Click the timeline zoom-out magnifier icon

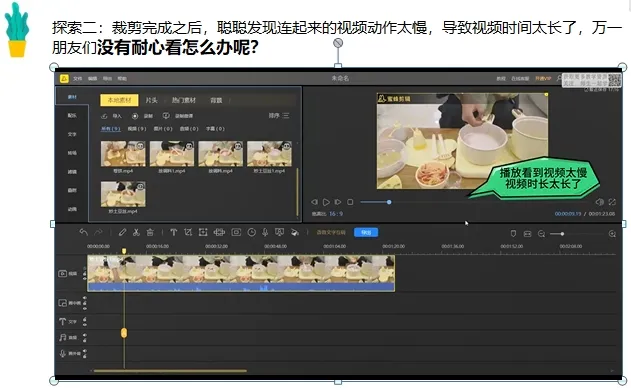coord(542,234)
